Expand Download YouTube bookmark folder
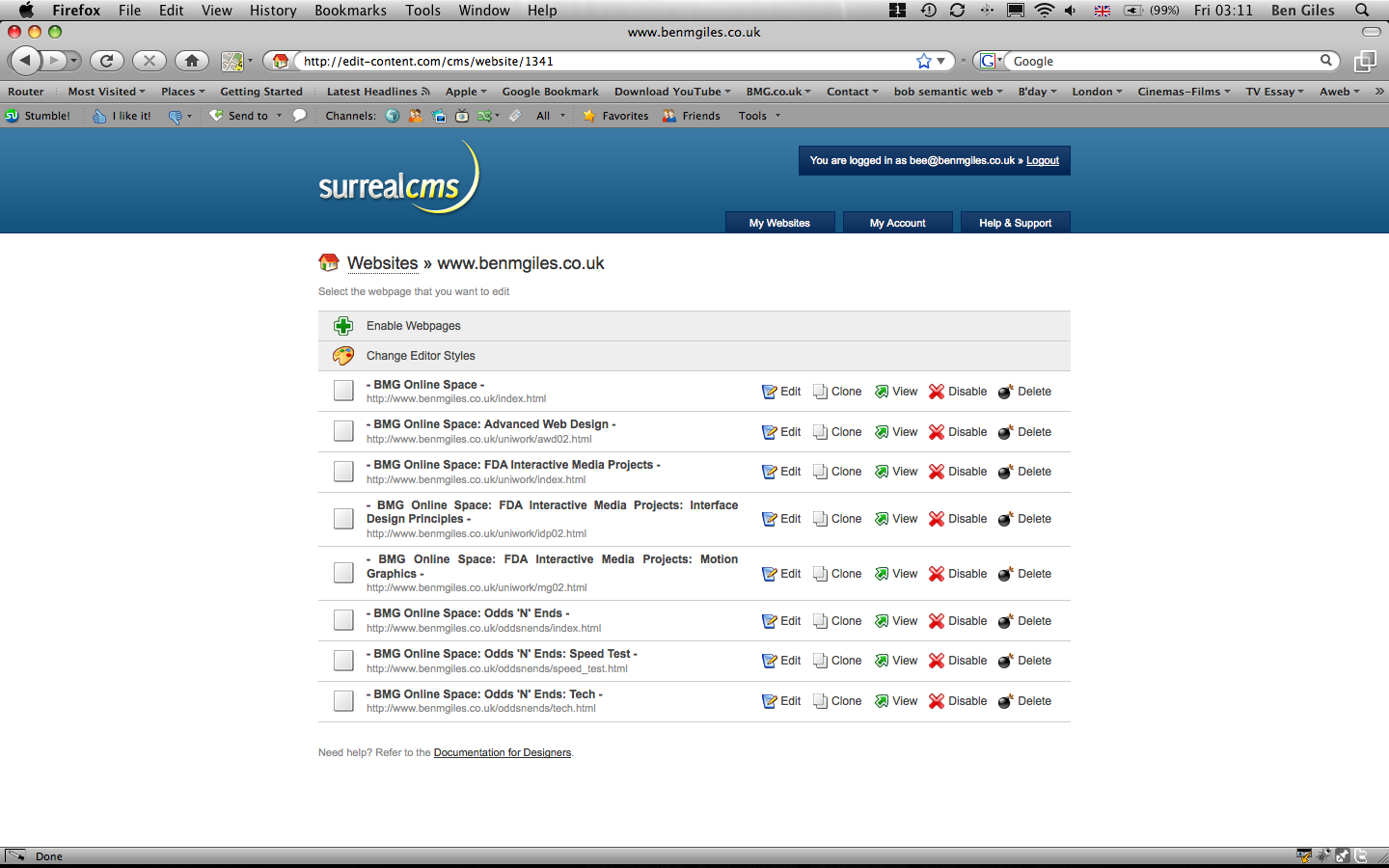 [672, 92]
